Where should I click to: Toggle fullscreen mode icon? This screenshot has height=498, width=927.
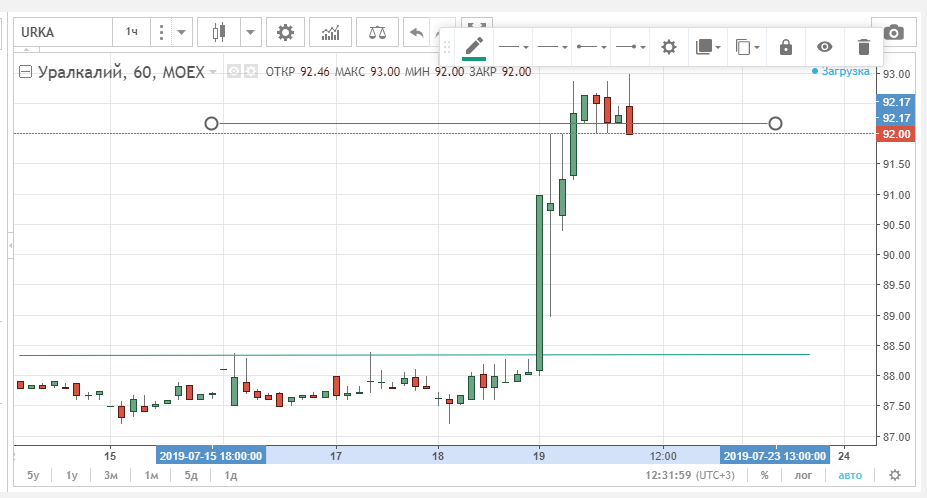(x=477, y=24)
